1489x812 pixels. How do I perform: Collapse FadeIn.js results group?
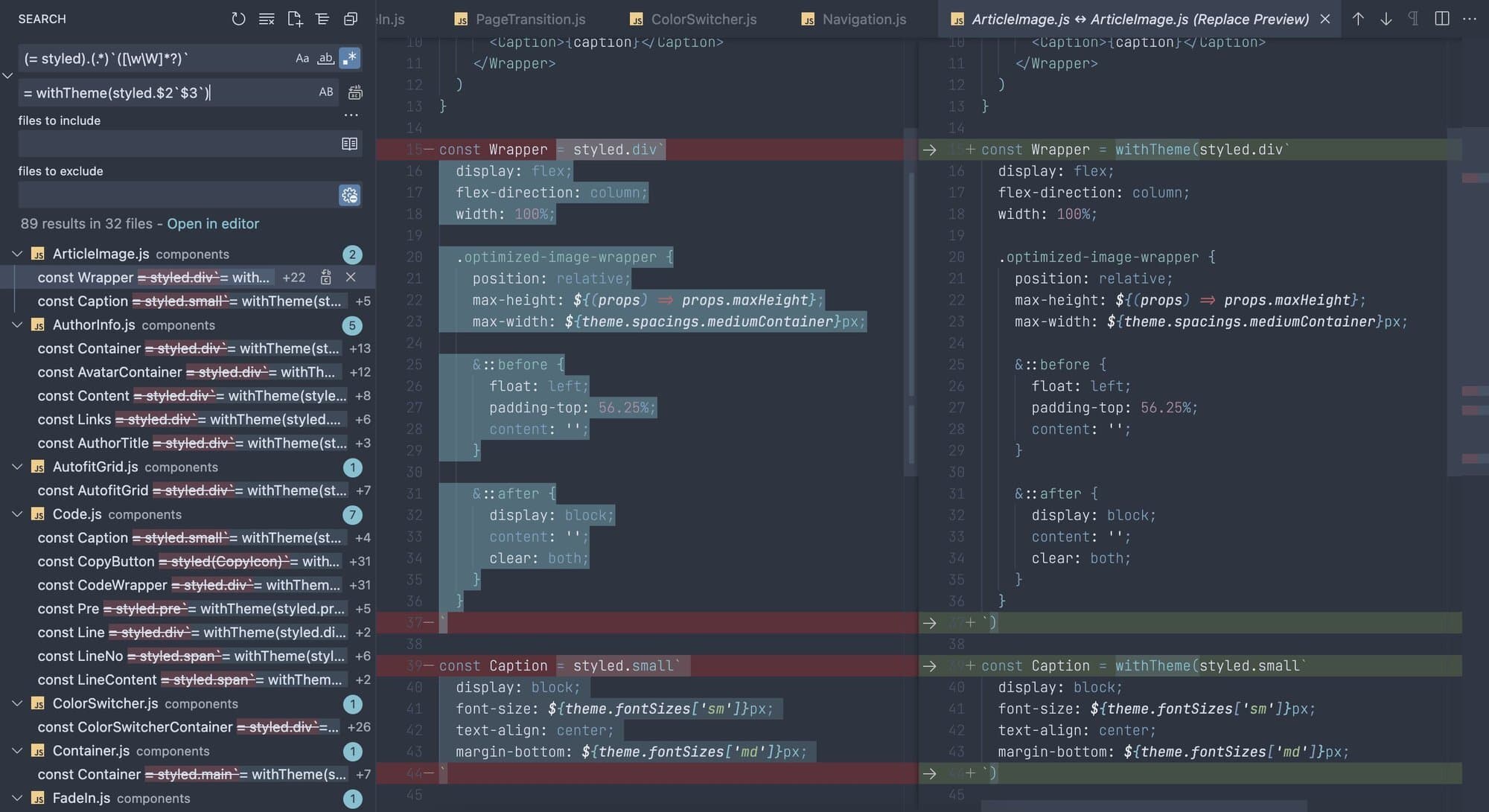tap(17, 798)
